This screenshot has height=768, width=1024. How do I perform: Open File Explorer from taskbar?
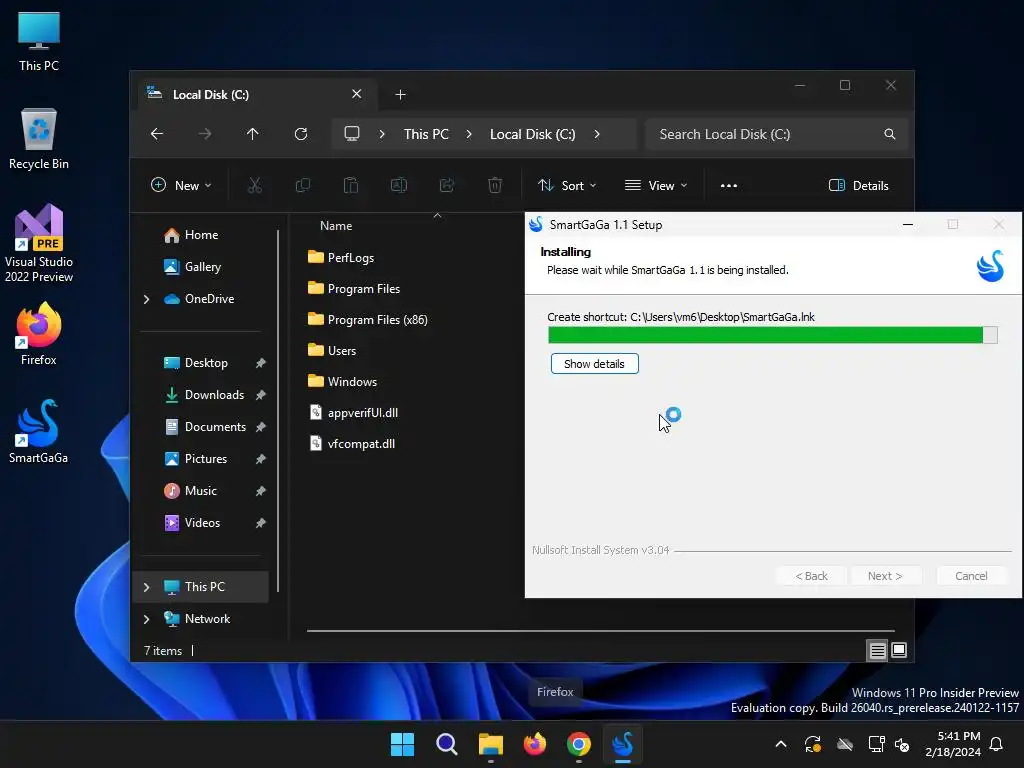490,744
